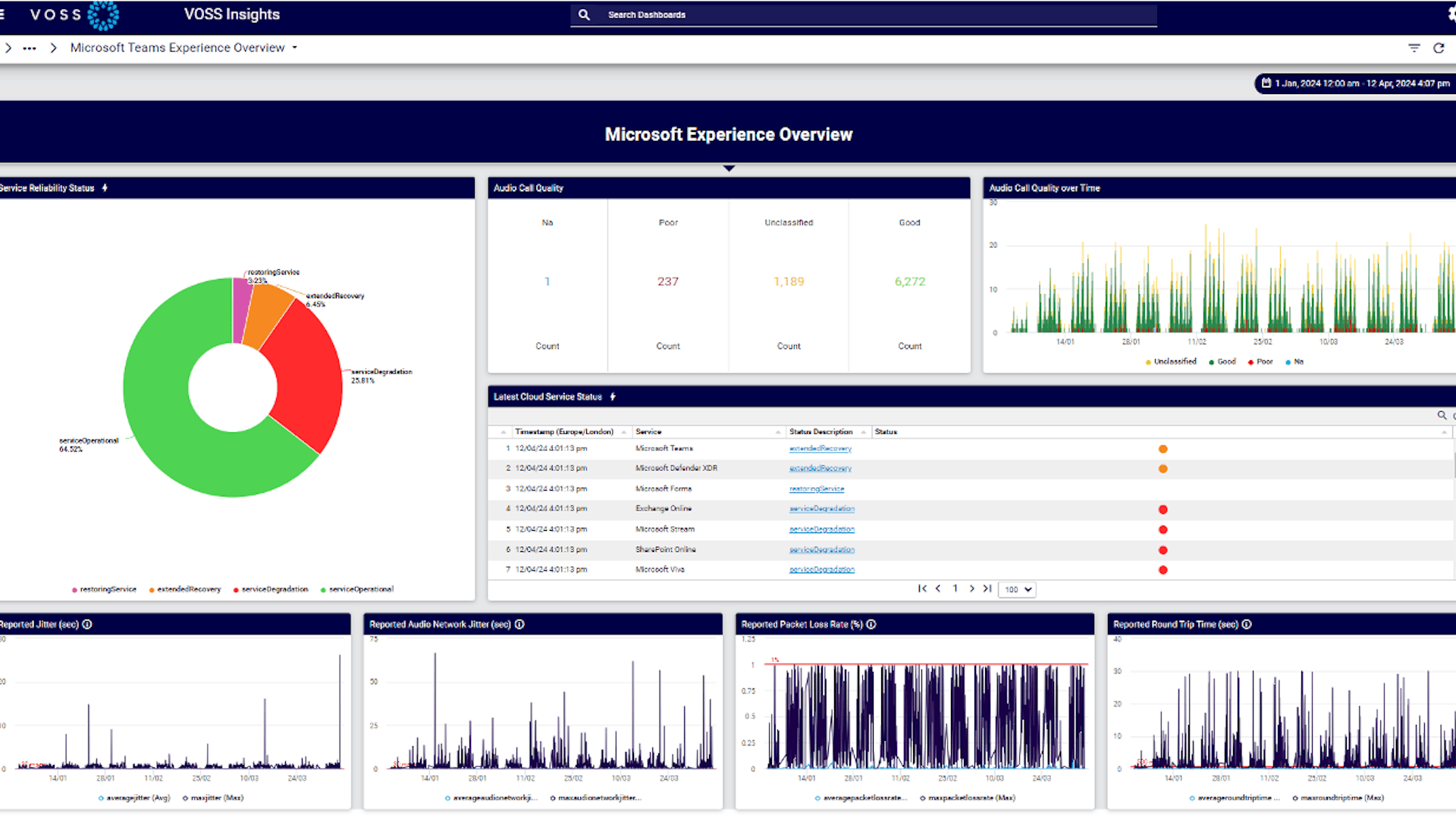Image resolution: width=1456 pixels, height=819 pixels.
Task: Click the breadcrumb chevron before the dashboard name
Action: click(x=53, y=48)
